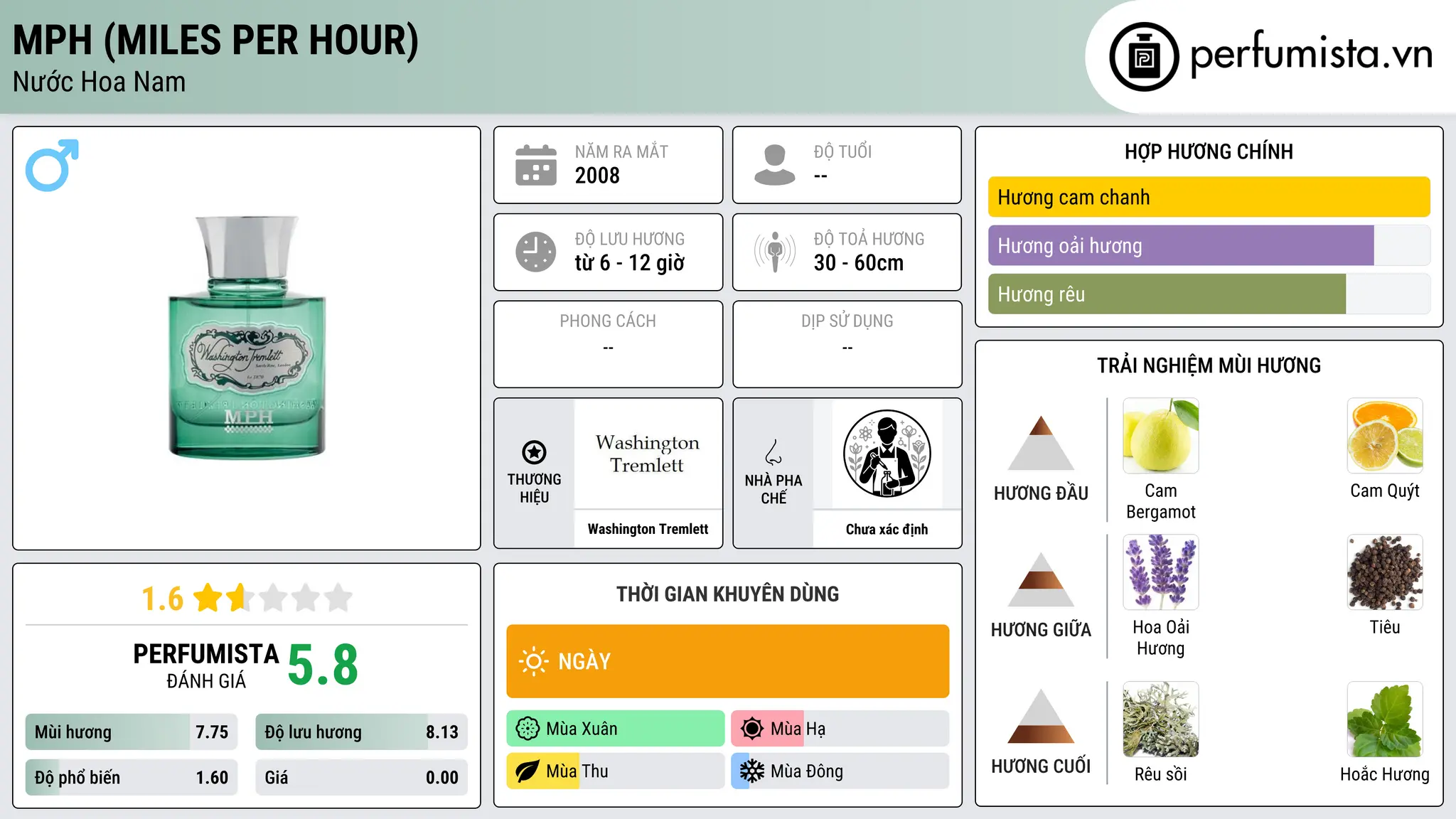1456x819 pixels.
Task: Click the autumn leaf icon
Action: pos(528,771)
